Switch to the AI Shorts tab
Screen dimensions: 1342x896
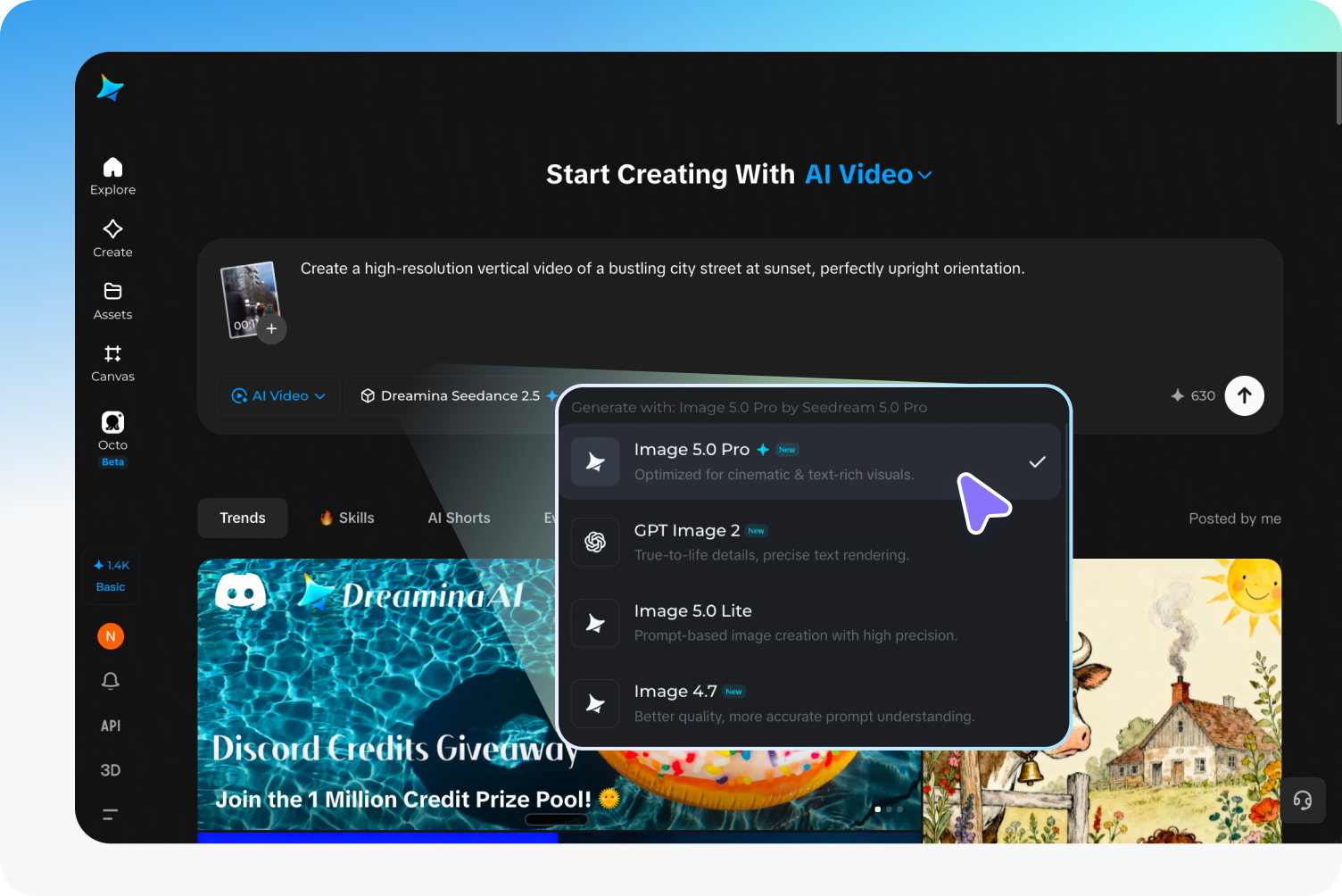point(459,518)
